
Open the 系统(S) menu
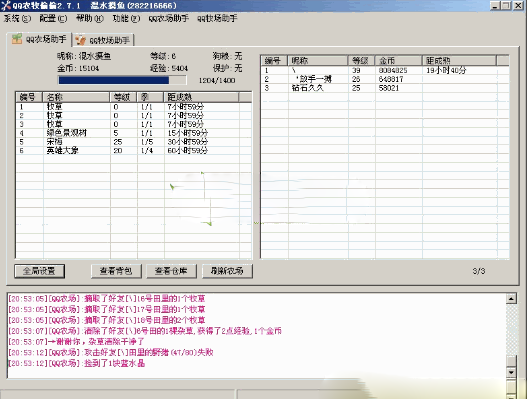point(17,18)
